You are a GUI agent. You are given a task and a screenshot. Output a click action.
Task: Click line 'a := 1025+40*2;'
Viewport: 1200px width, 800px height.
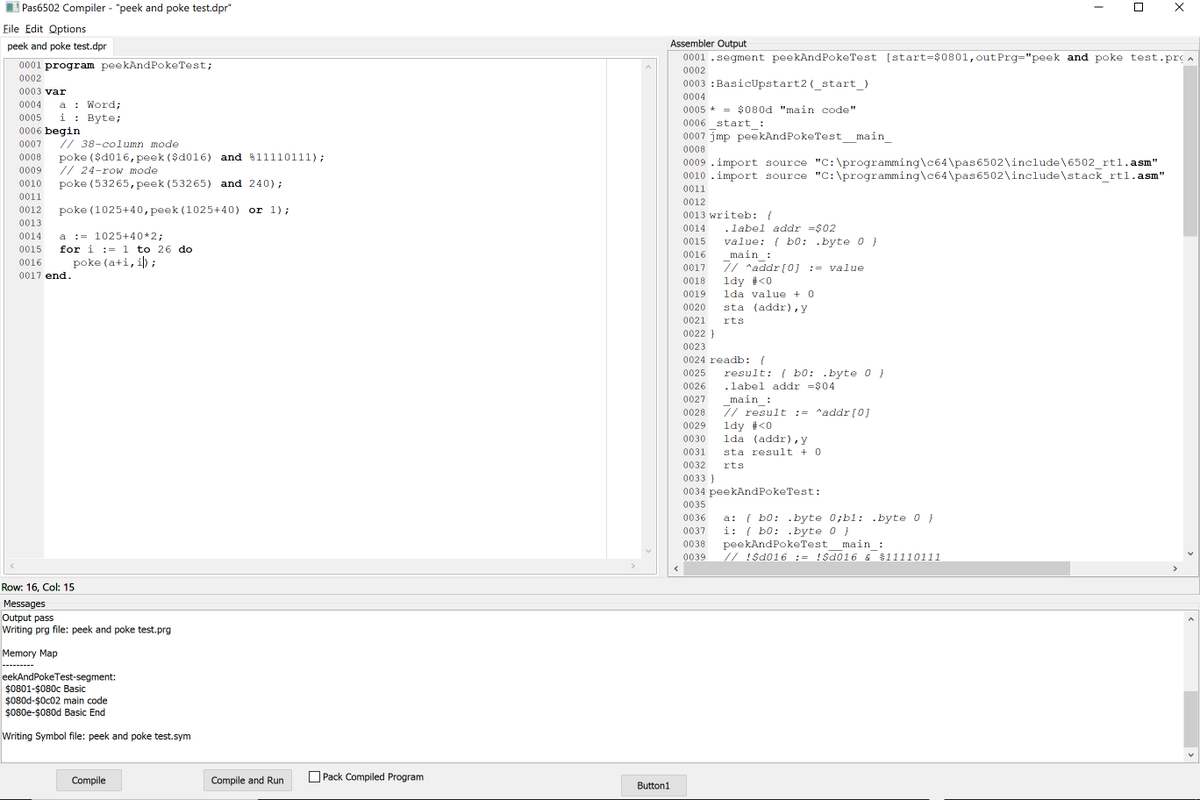(111, 236)
